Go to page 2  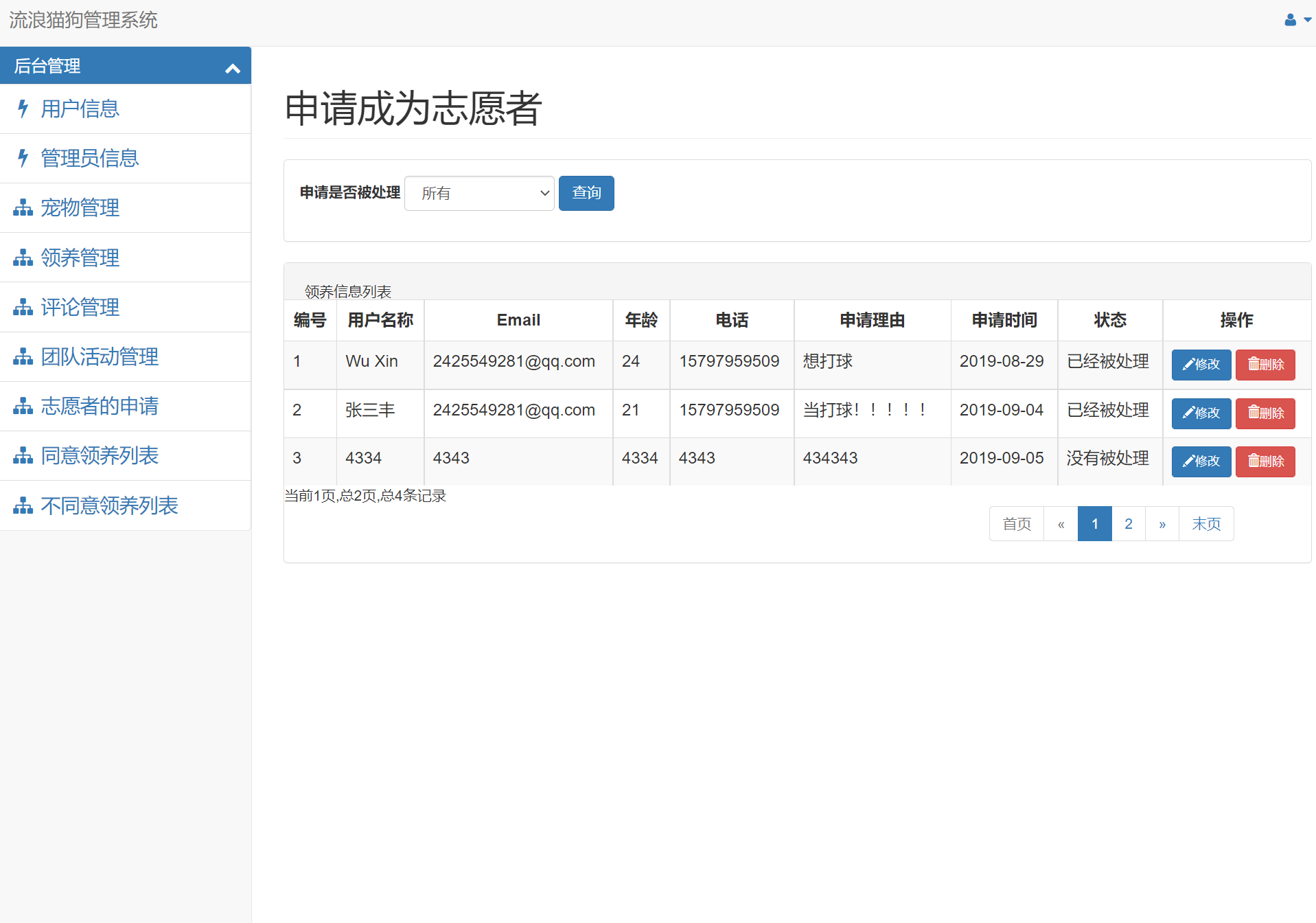1129,524
